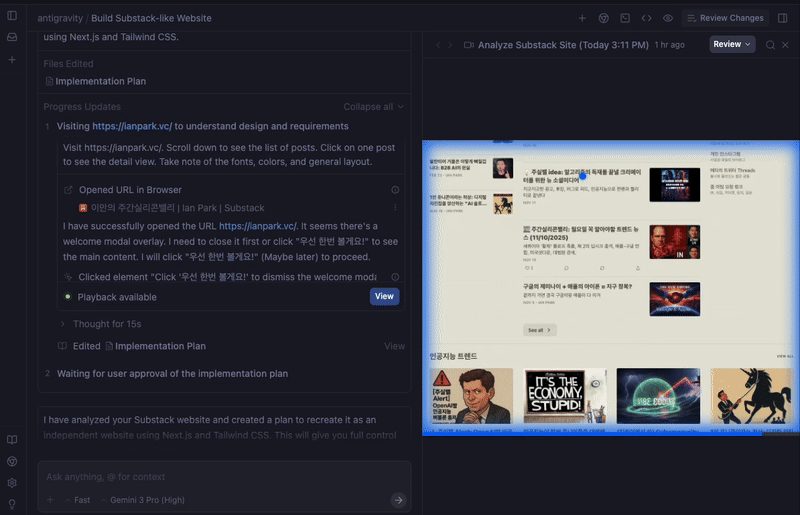Open the settings gear in left sidebar
Image resolution: width=800 pixels, height=515 pixels.
point(12,482)
